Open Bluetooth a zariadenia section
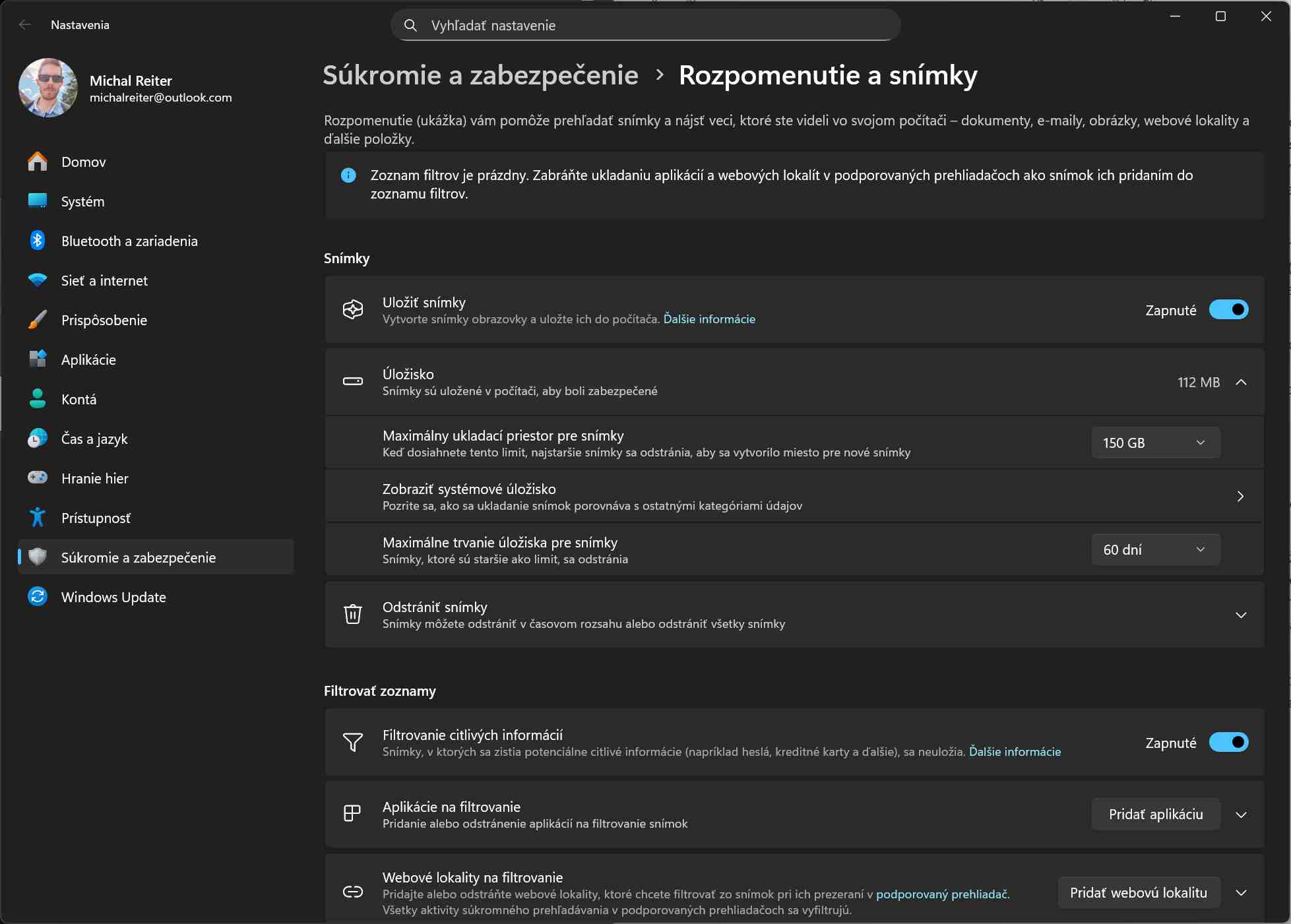Screen dimensions: 1291x924 129,241
